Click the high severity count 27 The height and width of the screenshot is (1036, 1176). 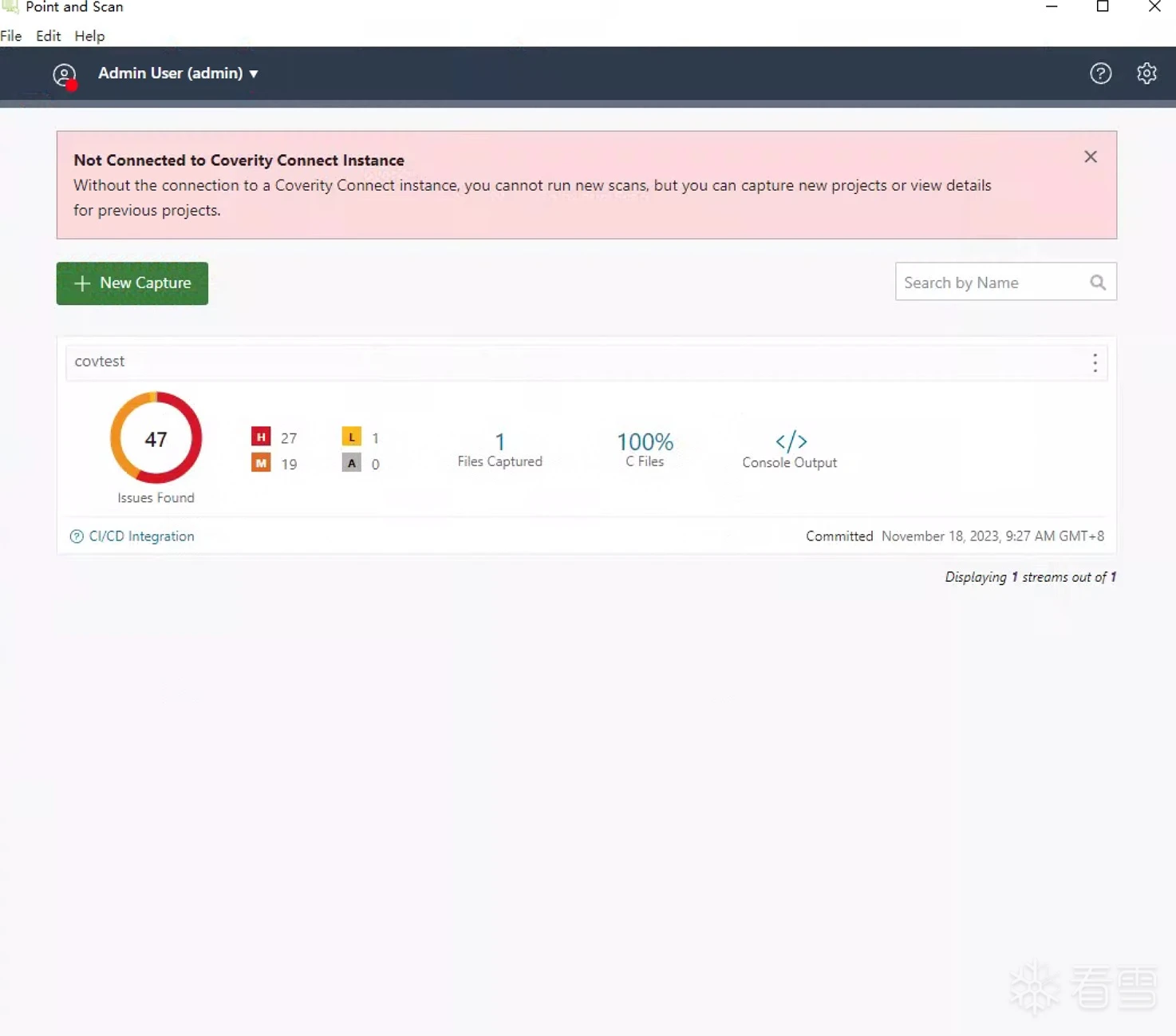[289, 438]
